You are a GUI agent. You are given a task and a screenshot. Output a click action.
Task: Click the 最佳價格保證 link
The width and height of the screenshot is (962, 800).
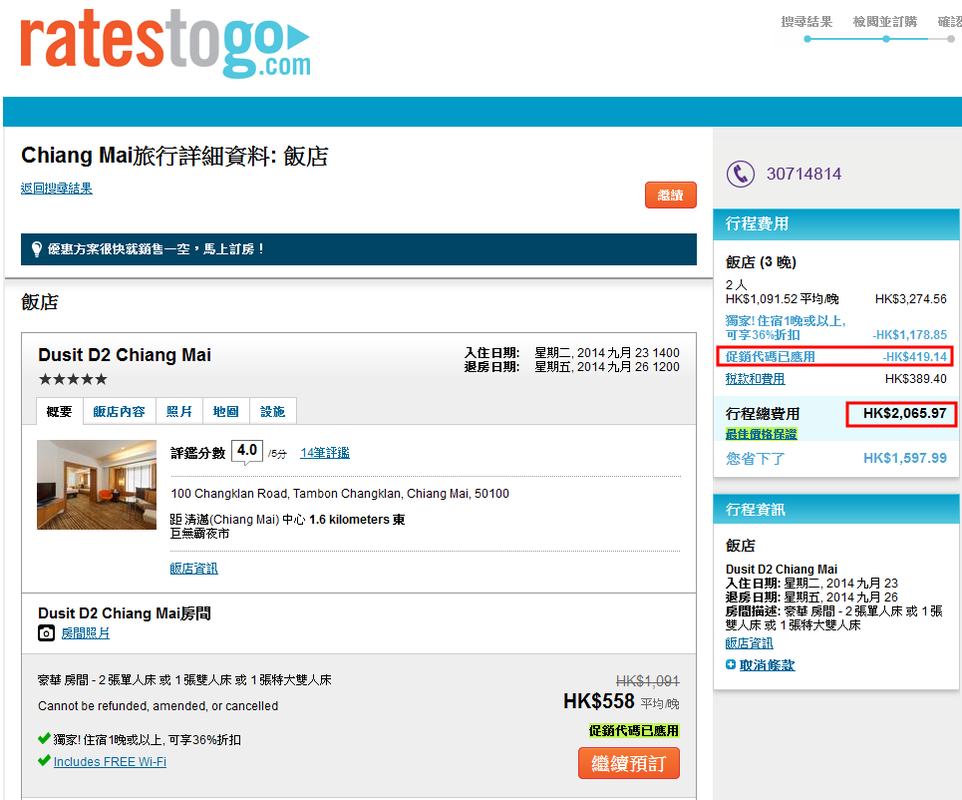761,434
